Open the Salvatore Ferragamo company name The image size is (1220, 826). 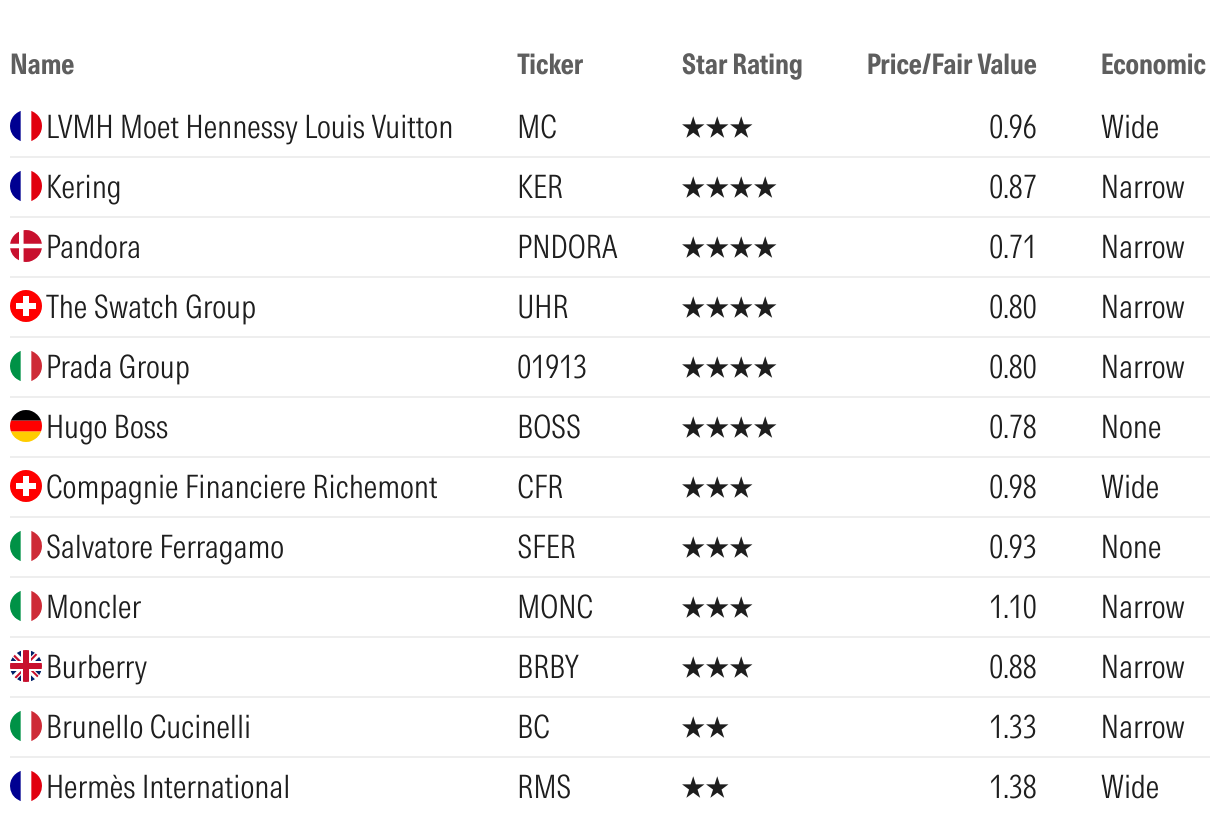(165, 548)
